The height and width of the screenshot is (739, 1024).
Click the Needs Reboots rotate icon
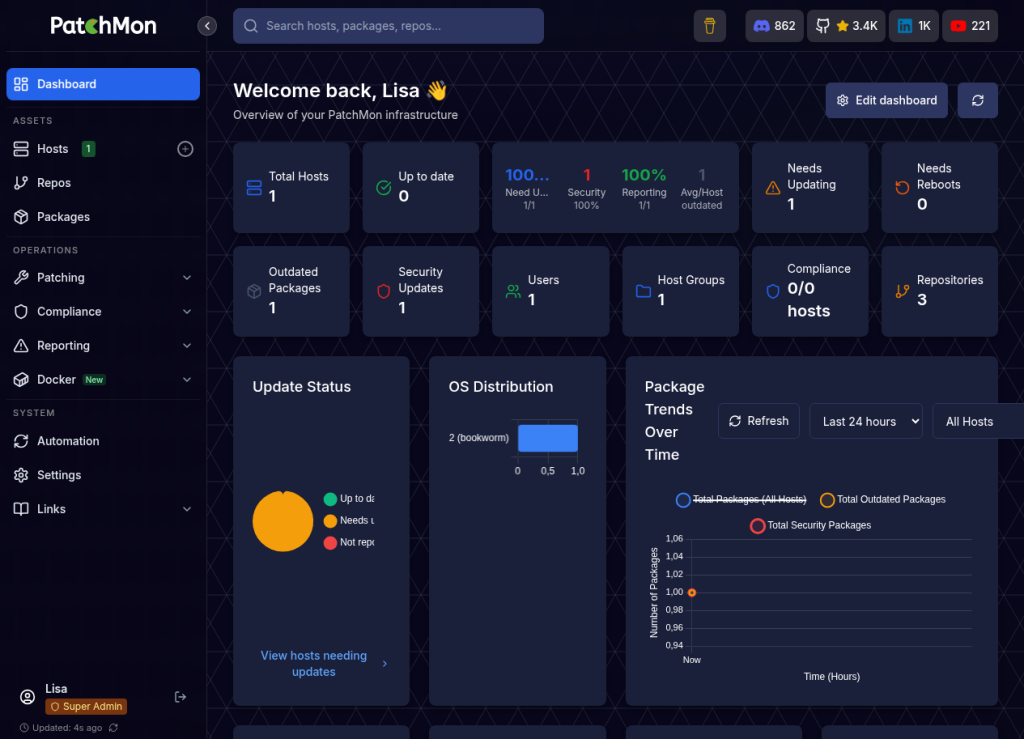902,188
